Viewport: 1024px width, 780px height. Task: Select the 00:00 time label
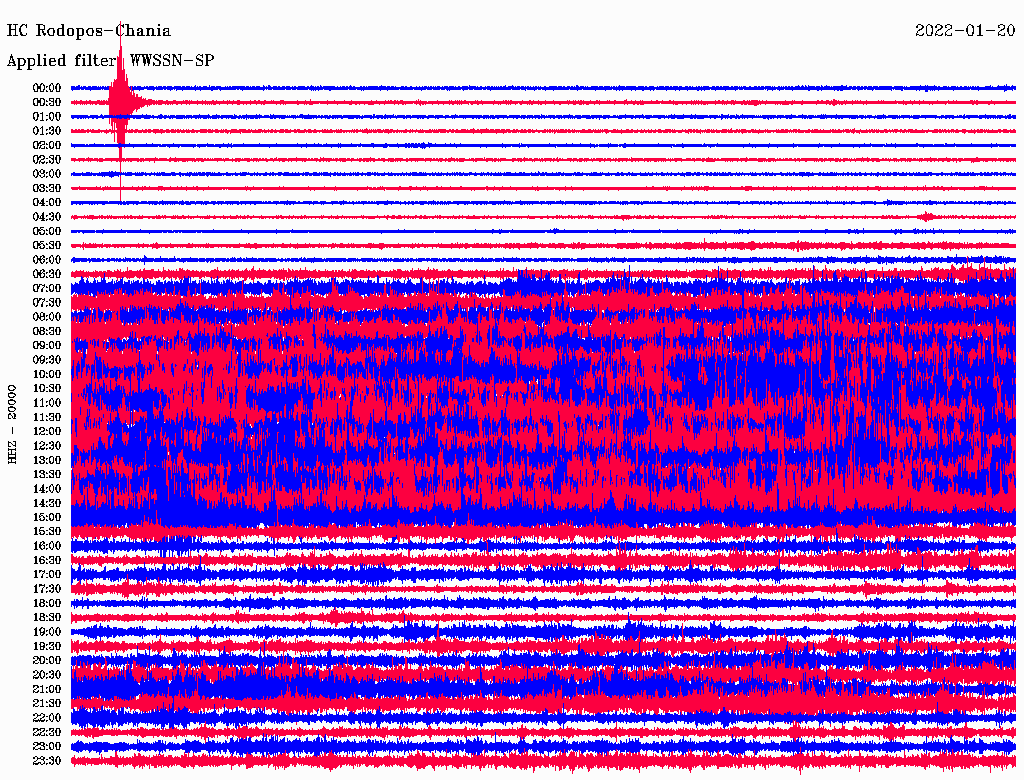click(x=47, y=88)
